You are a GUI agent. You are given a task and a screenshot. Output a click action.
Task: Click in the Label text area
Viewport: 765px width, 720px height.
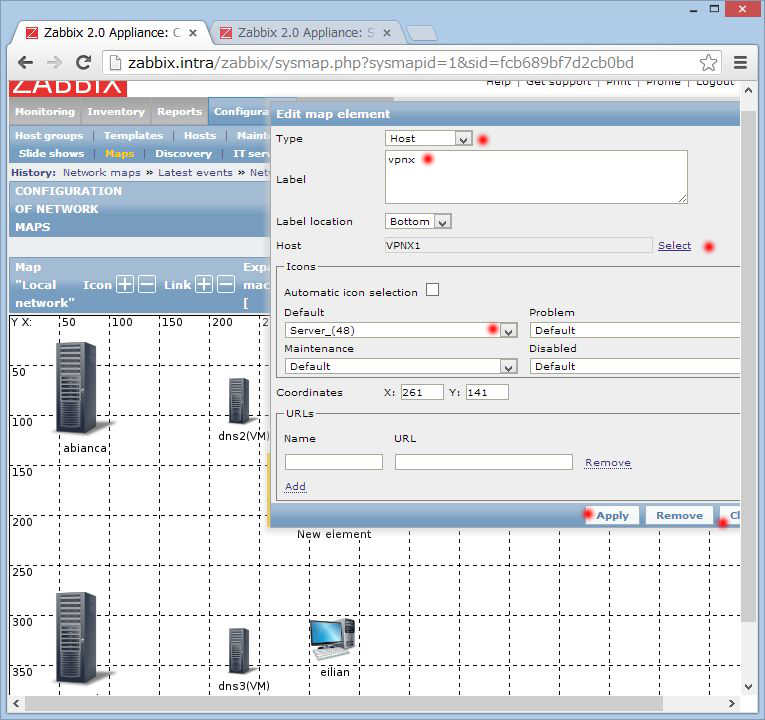(536, 177)
